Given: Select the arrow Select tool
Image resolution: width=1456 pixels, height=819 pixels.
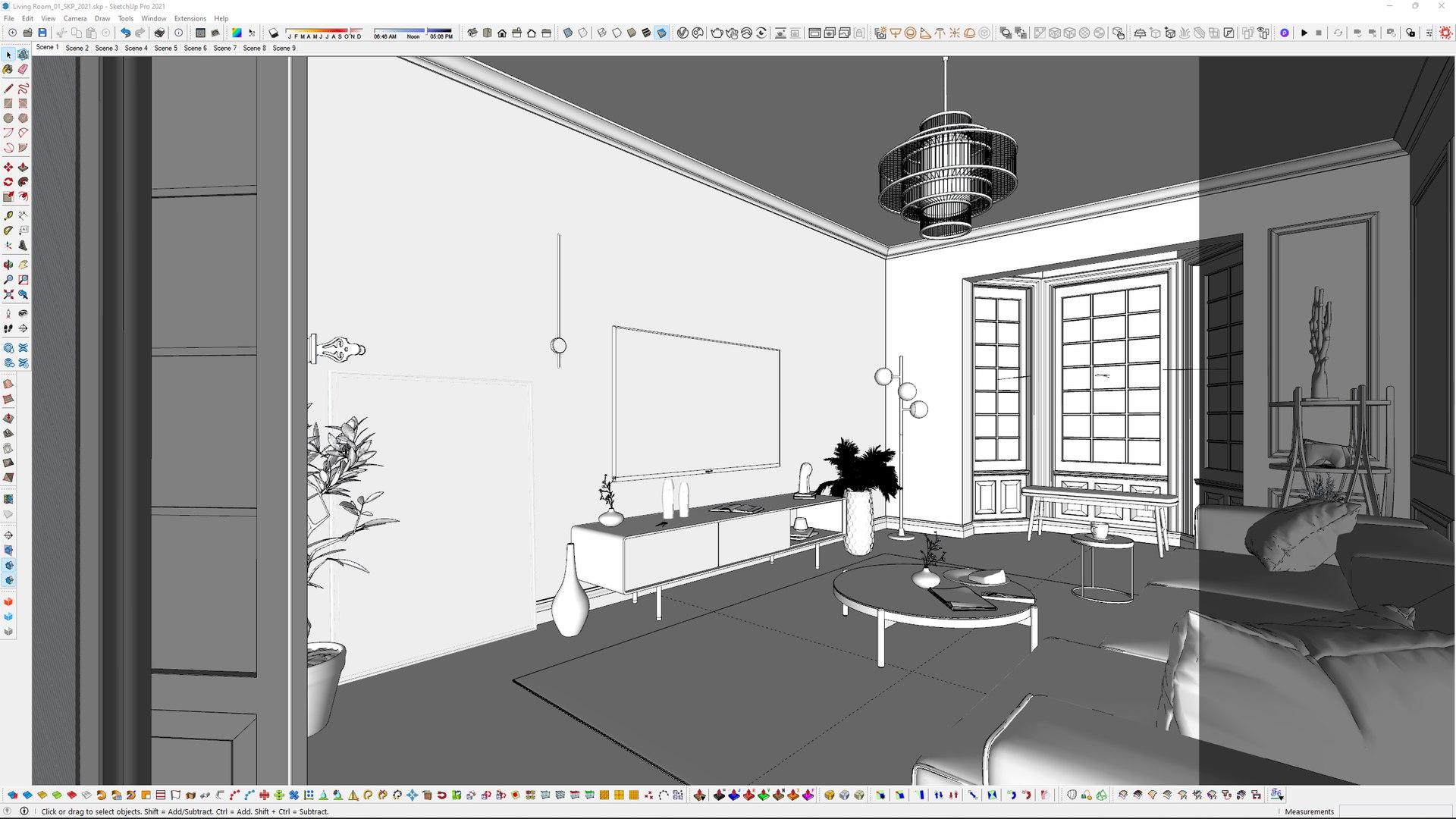Looking at the screenshot, I should tap(8, 55).
